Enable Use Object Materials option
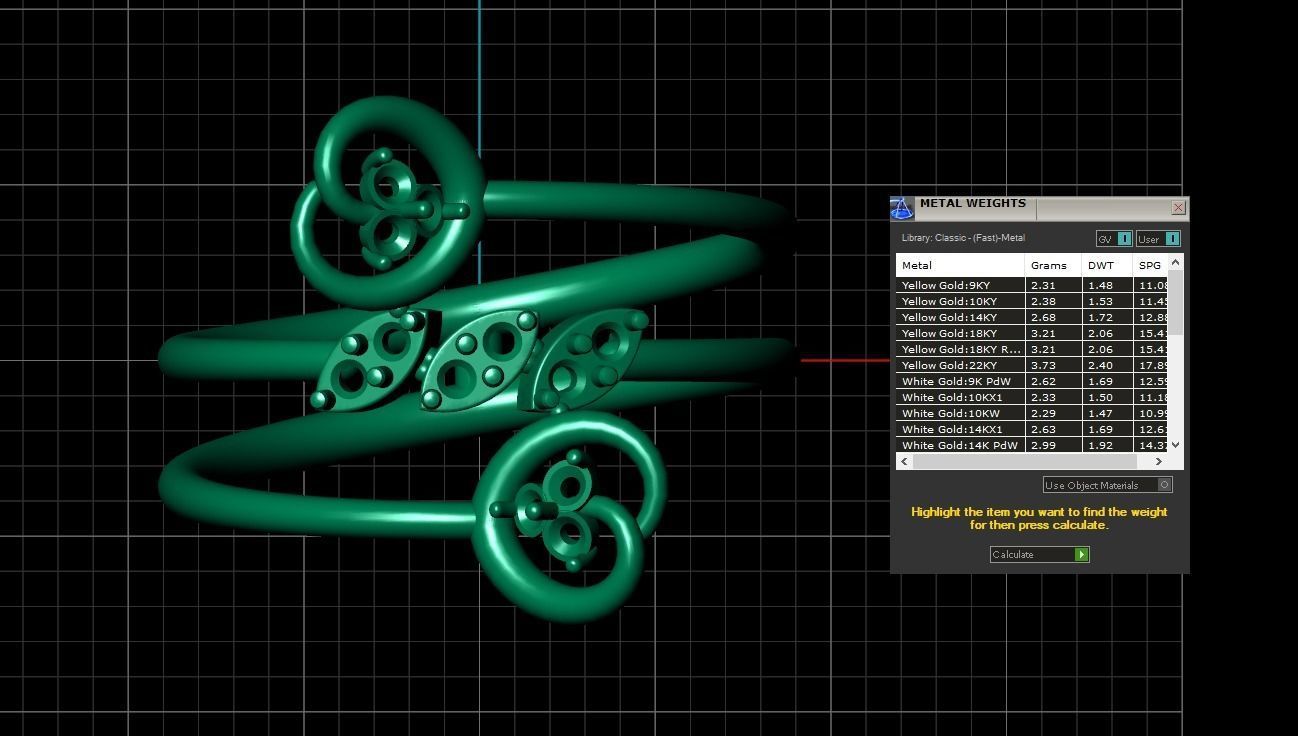 [1107, 485]
